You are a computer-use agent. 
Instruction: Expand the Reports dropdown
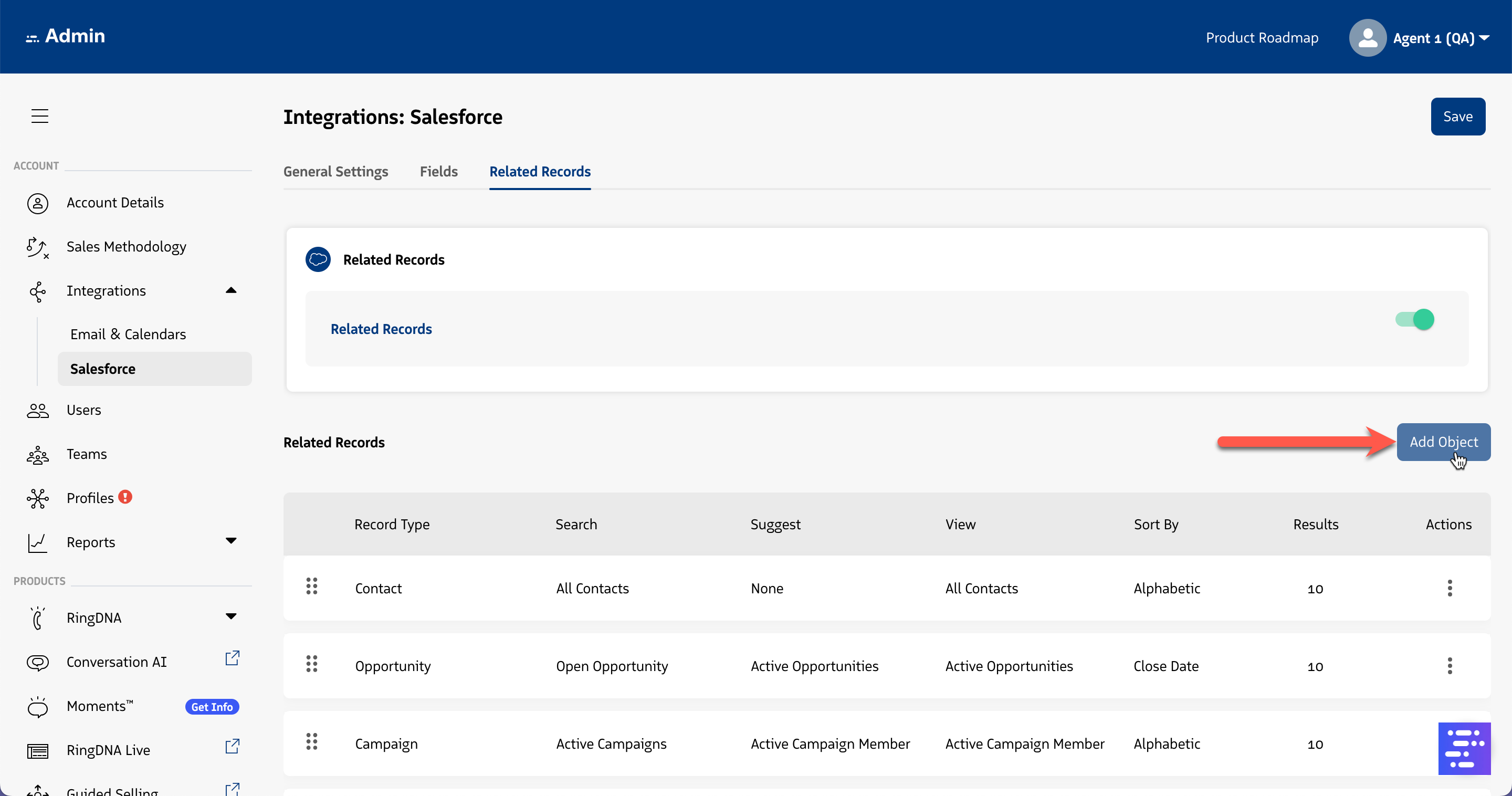point(231,541)
